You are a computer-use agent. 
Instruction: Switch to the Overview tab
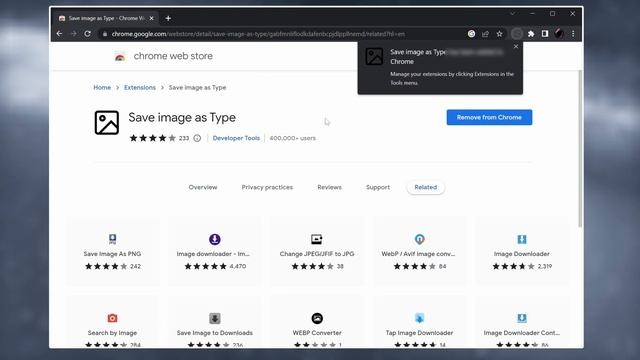tap(203, 187)
